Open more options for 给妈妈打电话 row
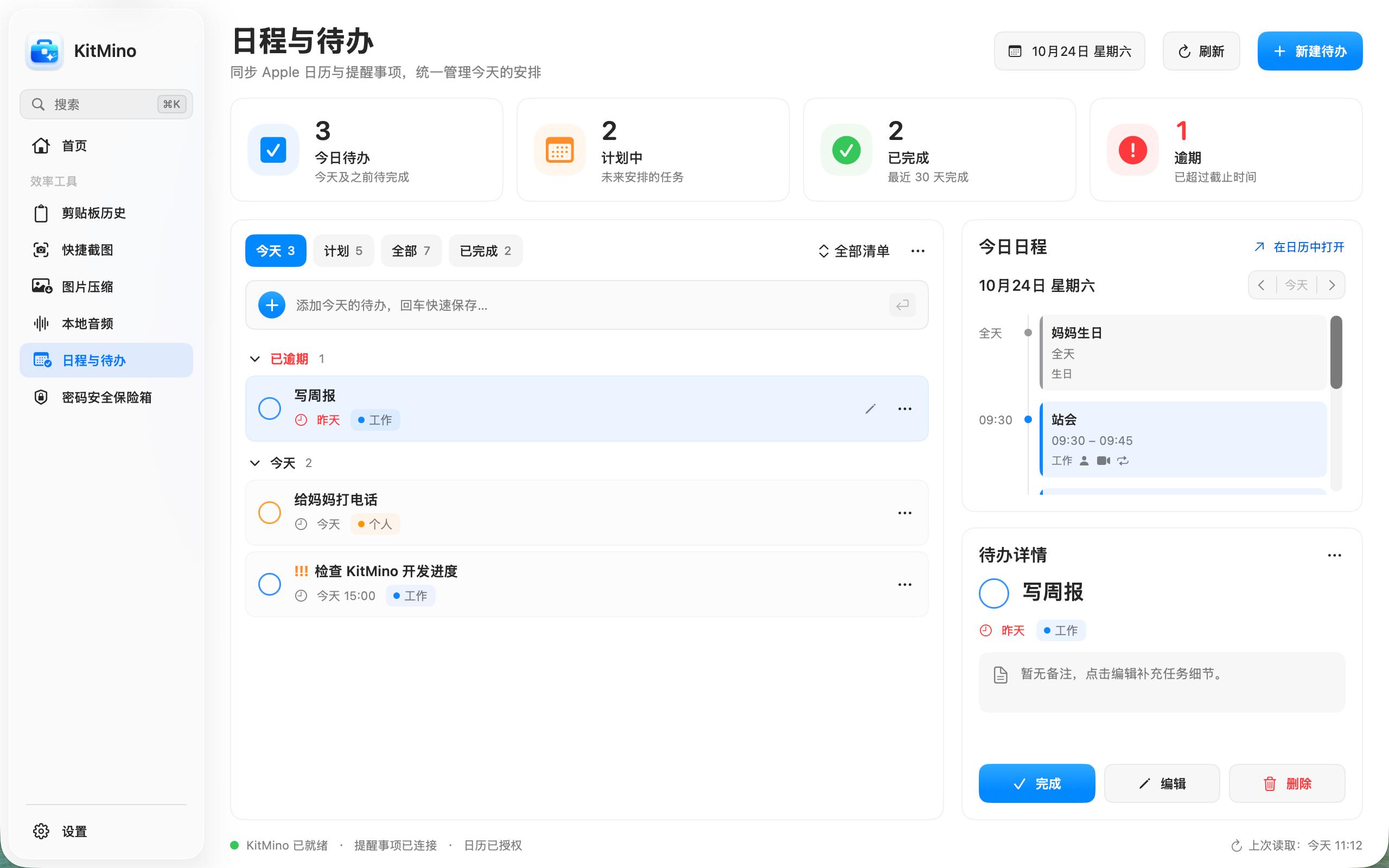1389x868 pixels. 904,513
